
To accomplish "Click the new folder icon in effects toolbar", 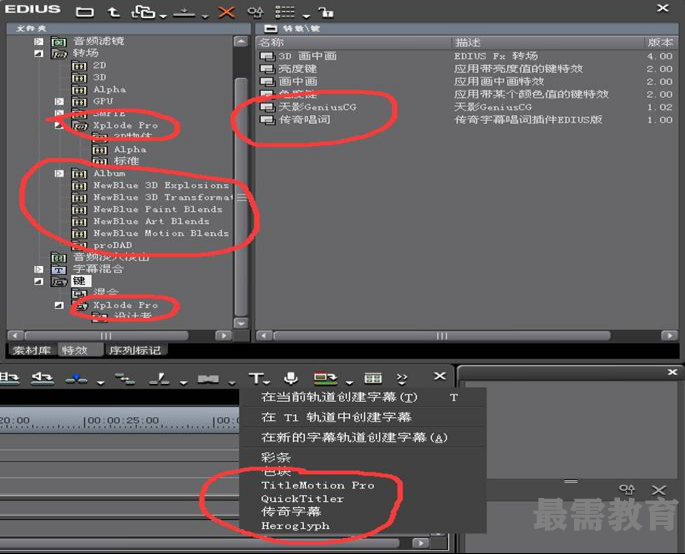I will pyautogui.click(x=84, y=12).
